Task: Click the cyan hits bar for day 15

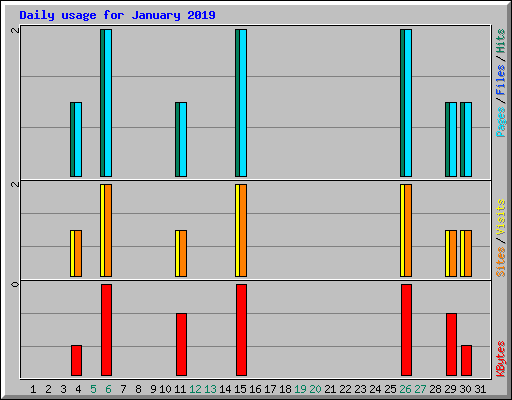Action: [x=243, y=103]
